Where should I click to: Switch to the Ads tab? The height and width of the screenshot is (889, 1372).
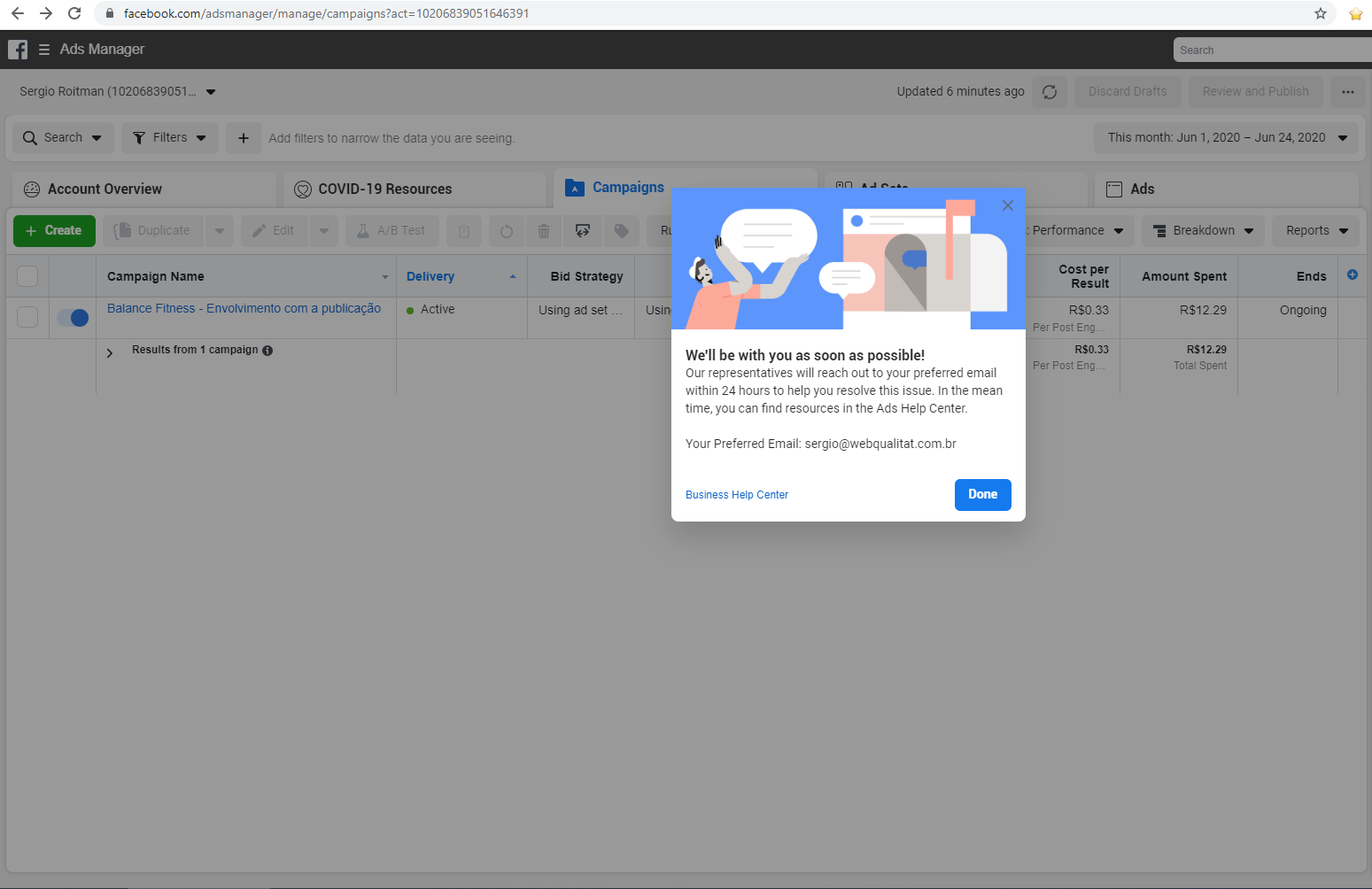[x=1227, y=189]
